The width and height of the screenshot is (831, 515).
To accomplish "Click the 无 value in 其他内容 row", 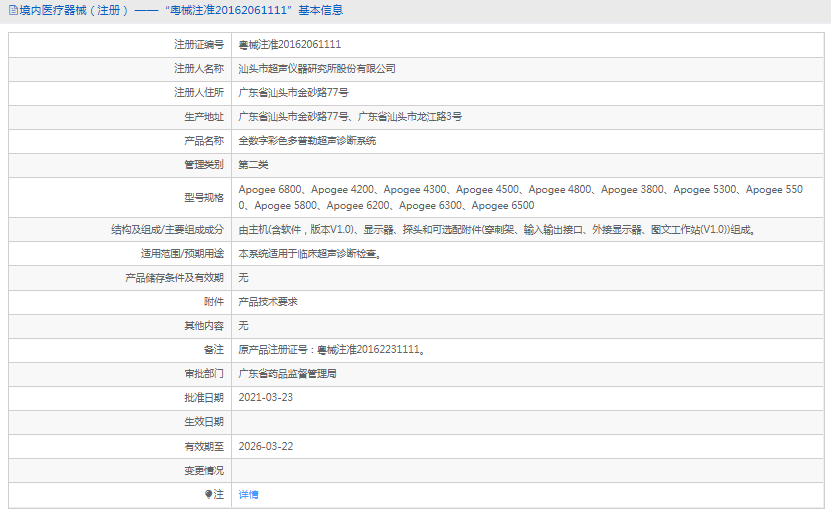I will (243, 326).
